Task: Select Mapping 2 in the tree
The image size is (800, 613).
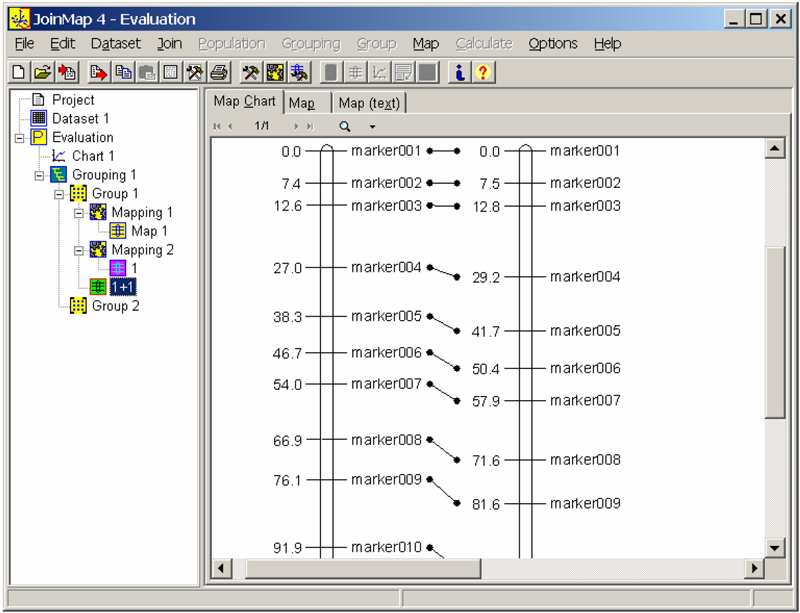Action: [142, 250]
